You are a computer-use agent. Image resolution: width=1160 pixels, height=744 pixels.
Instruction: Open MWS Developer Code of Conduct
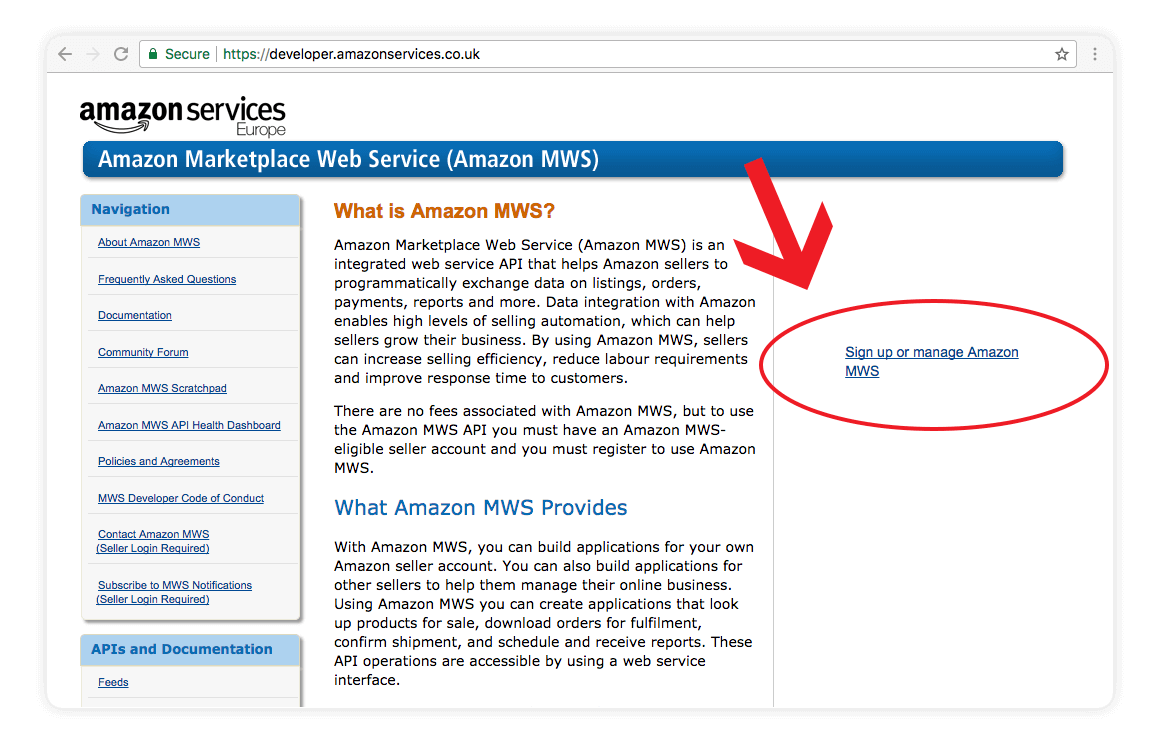point(181,498)
